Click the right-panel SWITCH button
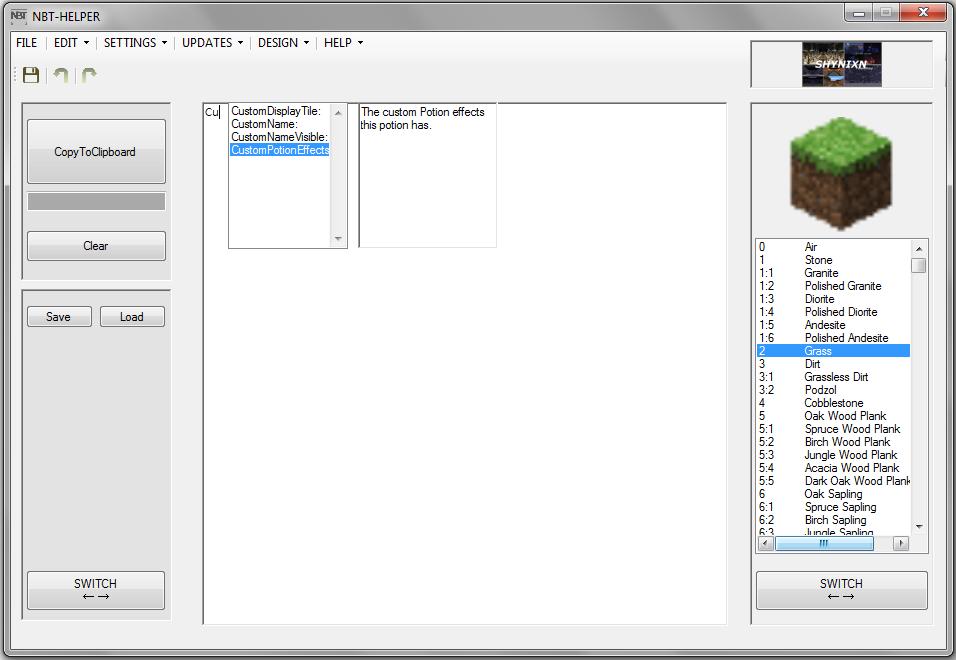Image resolution: width=956 pixels, height=660 pixels. coord(841,590)
